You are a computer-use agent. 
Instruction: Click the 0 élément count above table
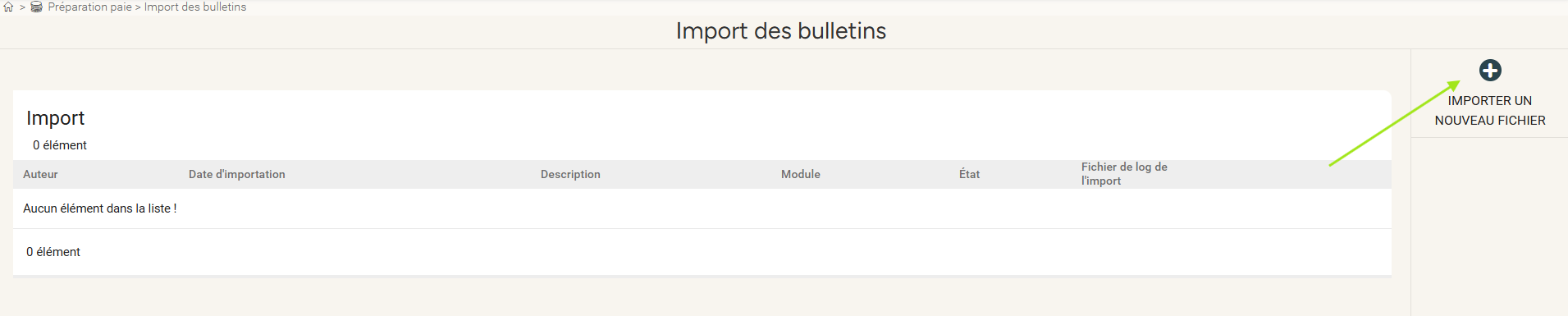[59, 145]
